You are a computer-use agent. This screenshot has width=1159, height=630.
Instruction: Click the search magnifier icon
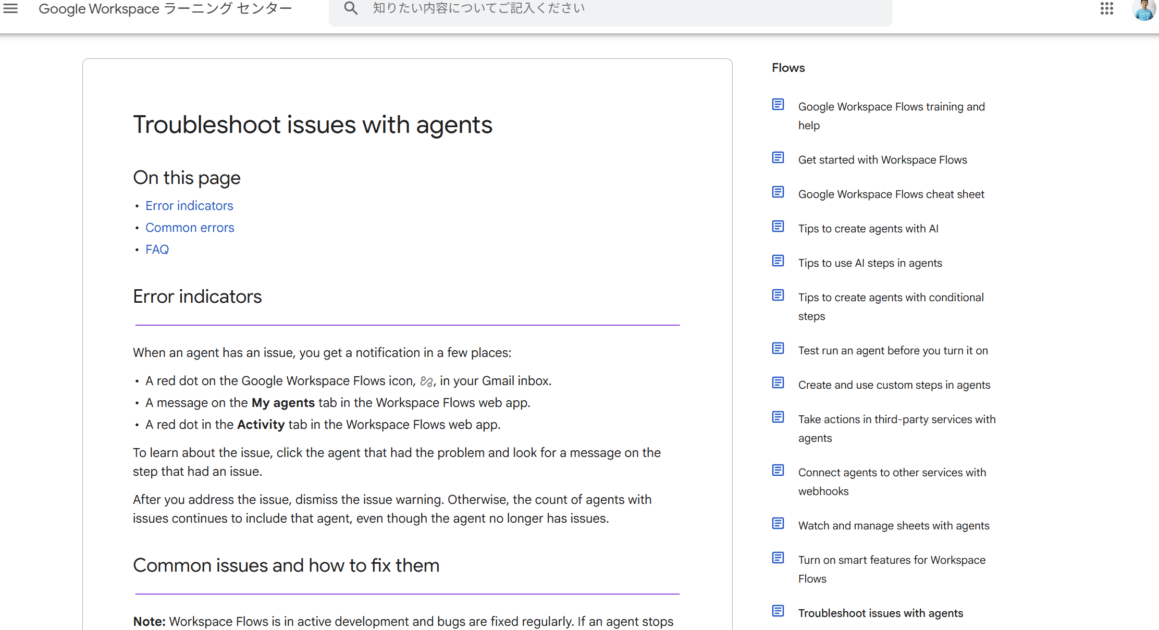tap(350, 9)
